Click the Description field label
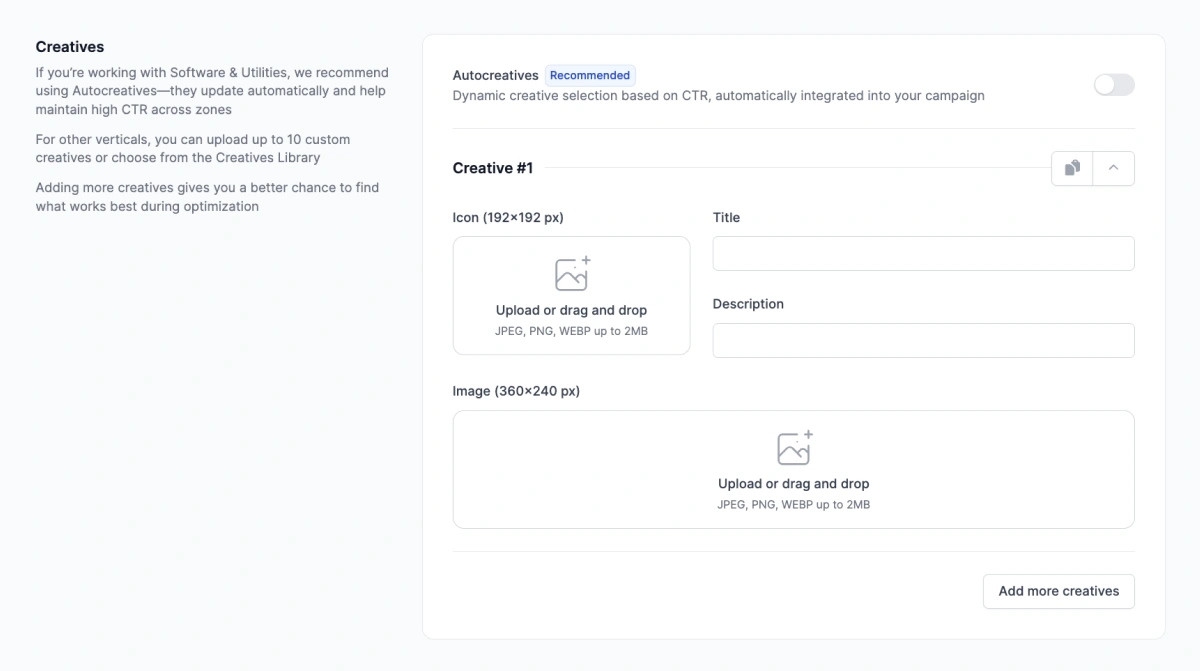This screenshot has height=671, width=1200. [748, 304]
